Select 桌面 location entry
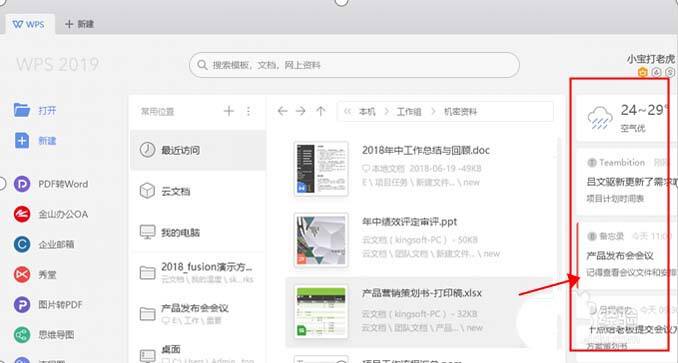Screen dimensions: 678x363 198,352
